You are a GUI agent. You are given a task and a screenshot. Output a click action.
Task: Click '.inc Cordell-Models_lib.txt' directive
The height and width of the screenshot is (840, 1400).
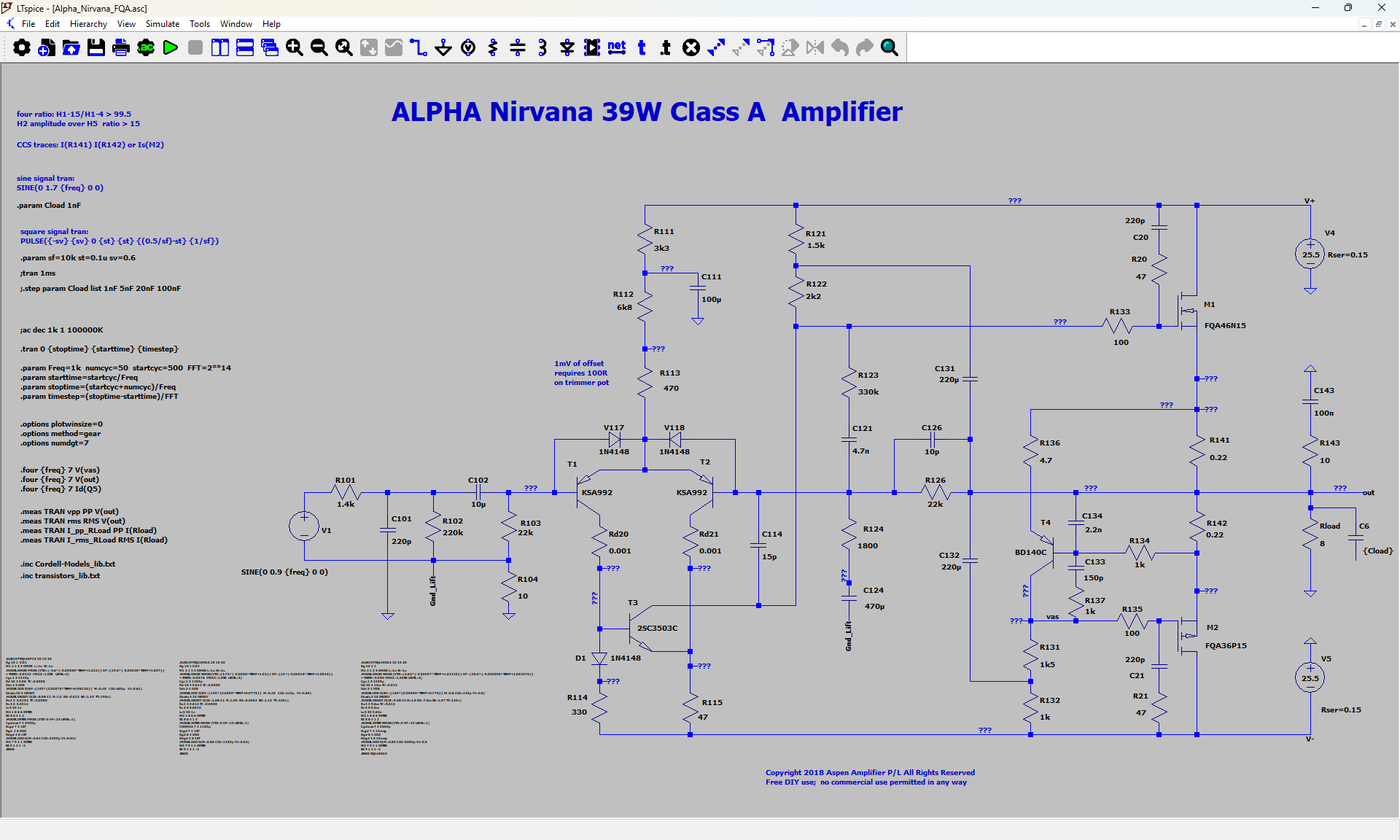[x=68, y=564]
